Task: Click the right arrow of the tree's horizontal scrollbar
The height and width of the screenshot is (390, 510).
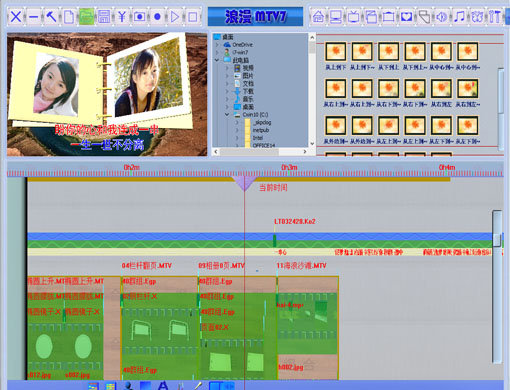Action: click(x=305, y=152)
